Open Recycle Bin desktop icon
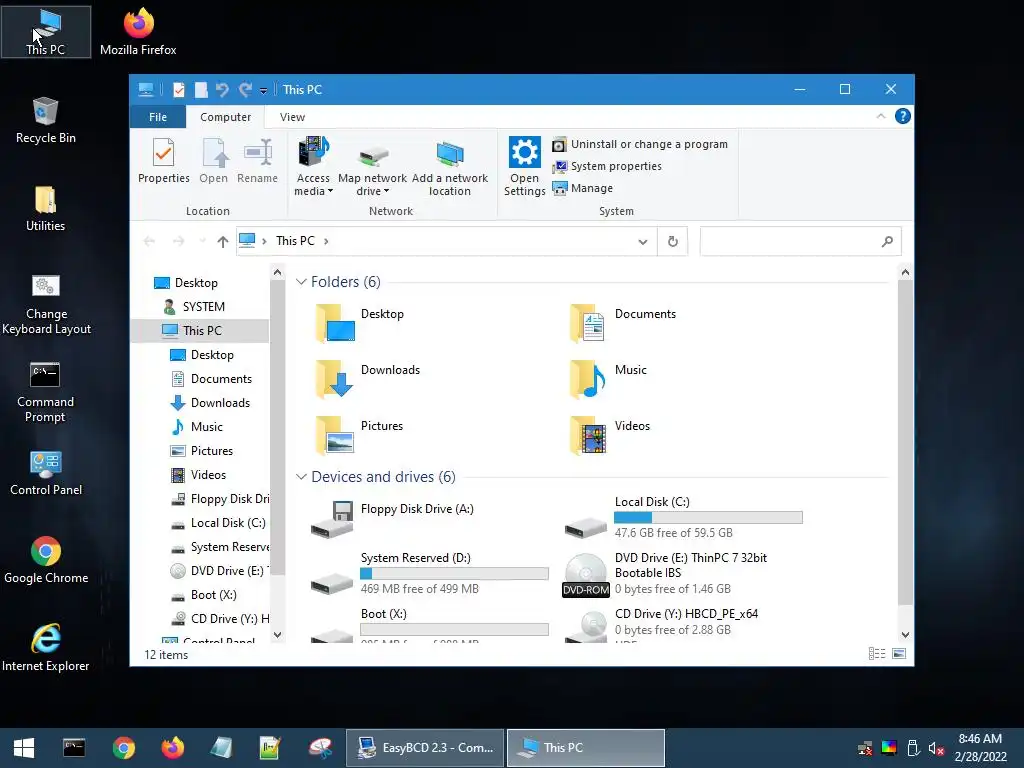Viewport: 1024px width, 768px height. pos(46,120)
